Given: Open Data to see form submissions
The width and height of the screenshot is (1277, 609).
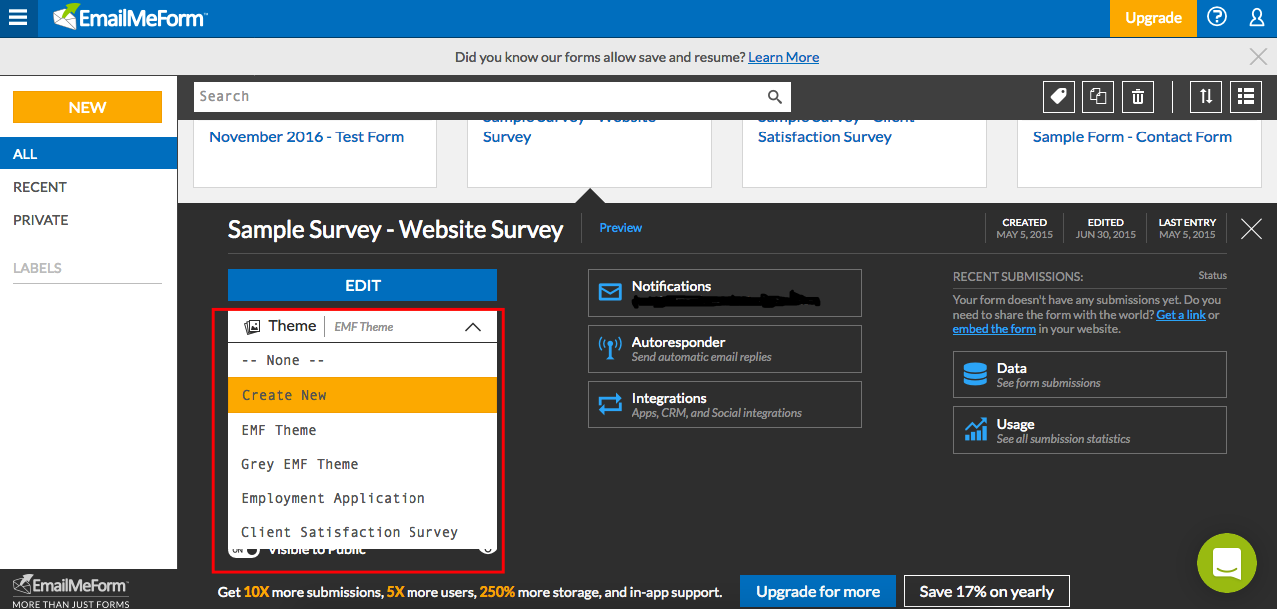Looking at the screenshot, I should pos(1090,375).
